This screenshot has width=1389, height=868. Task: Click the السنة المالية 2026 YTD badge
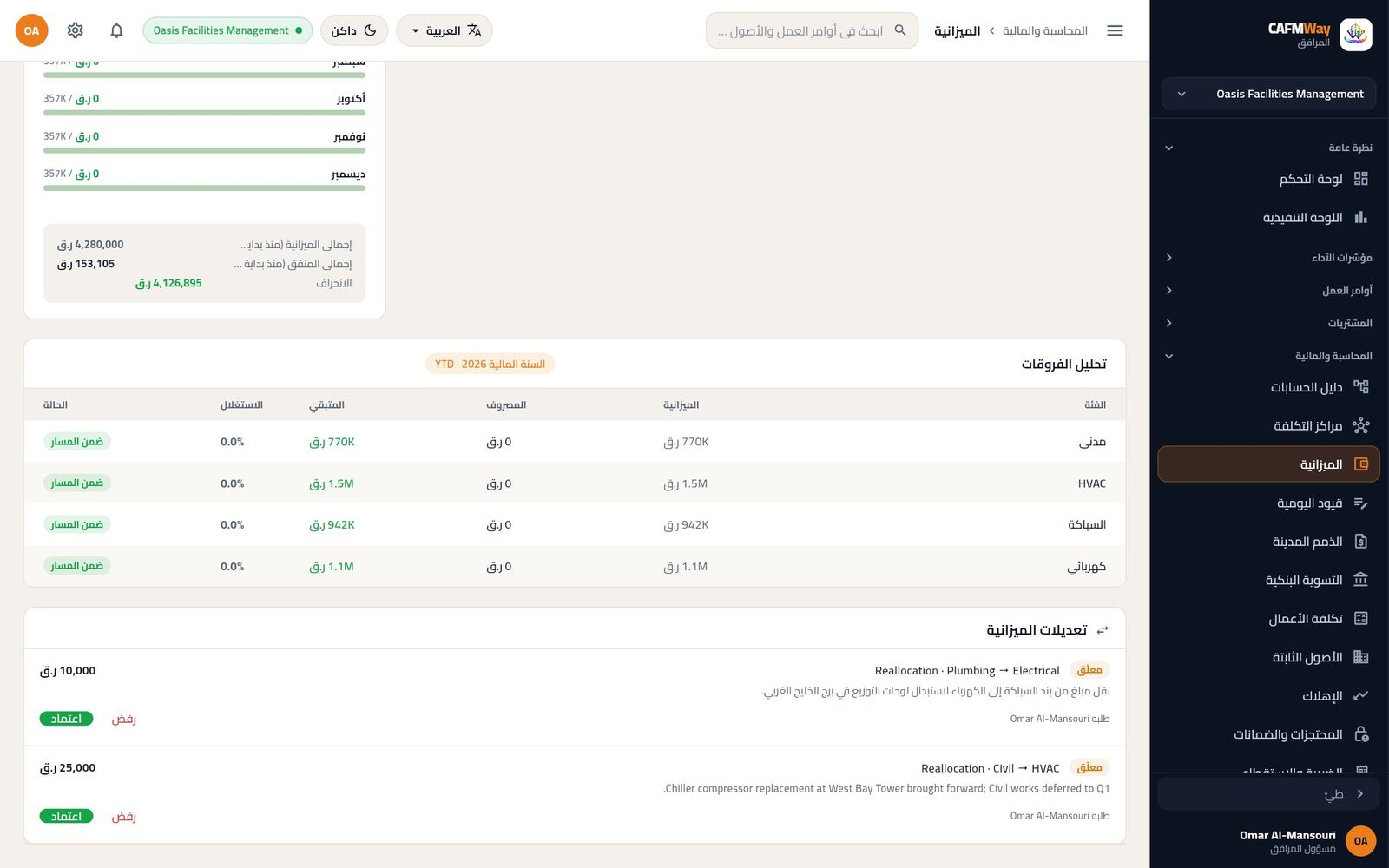pos(490,364)
